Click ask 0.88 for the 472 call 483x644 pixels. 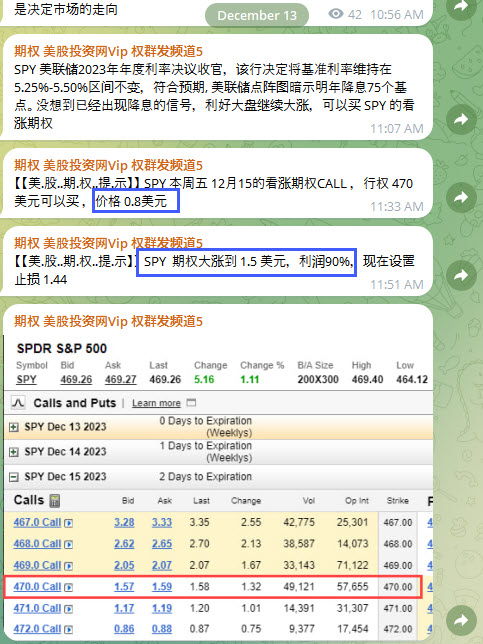point(162,629)
